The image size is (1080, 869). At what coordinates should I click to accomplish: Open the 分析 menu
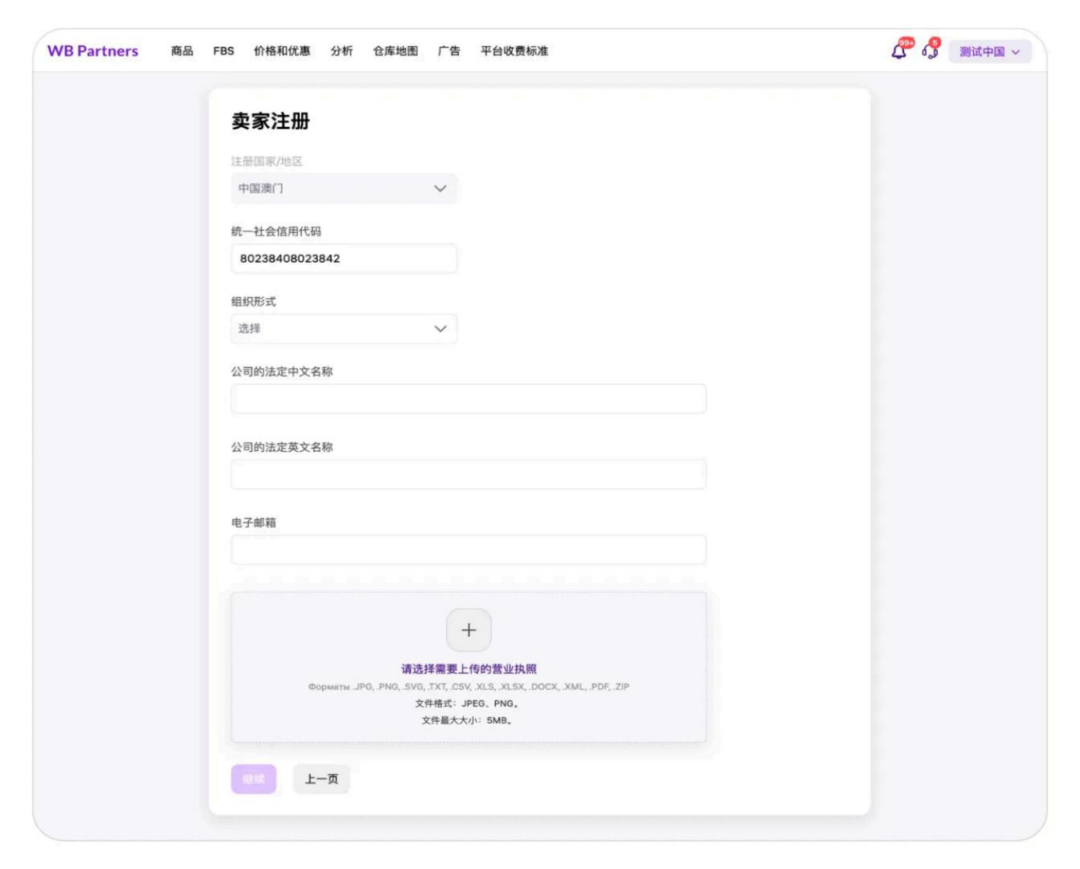[341, 51]
